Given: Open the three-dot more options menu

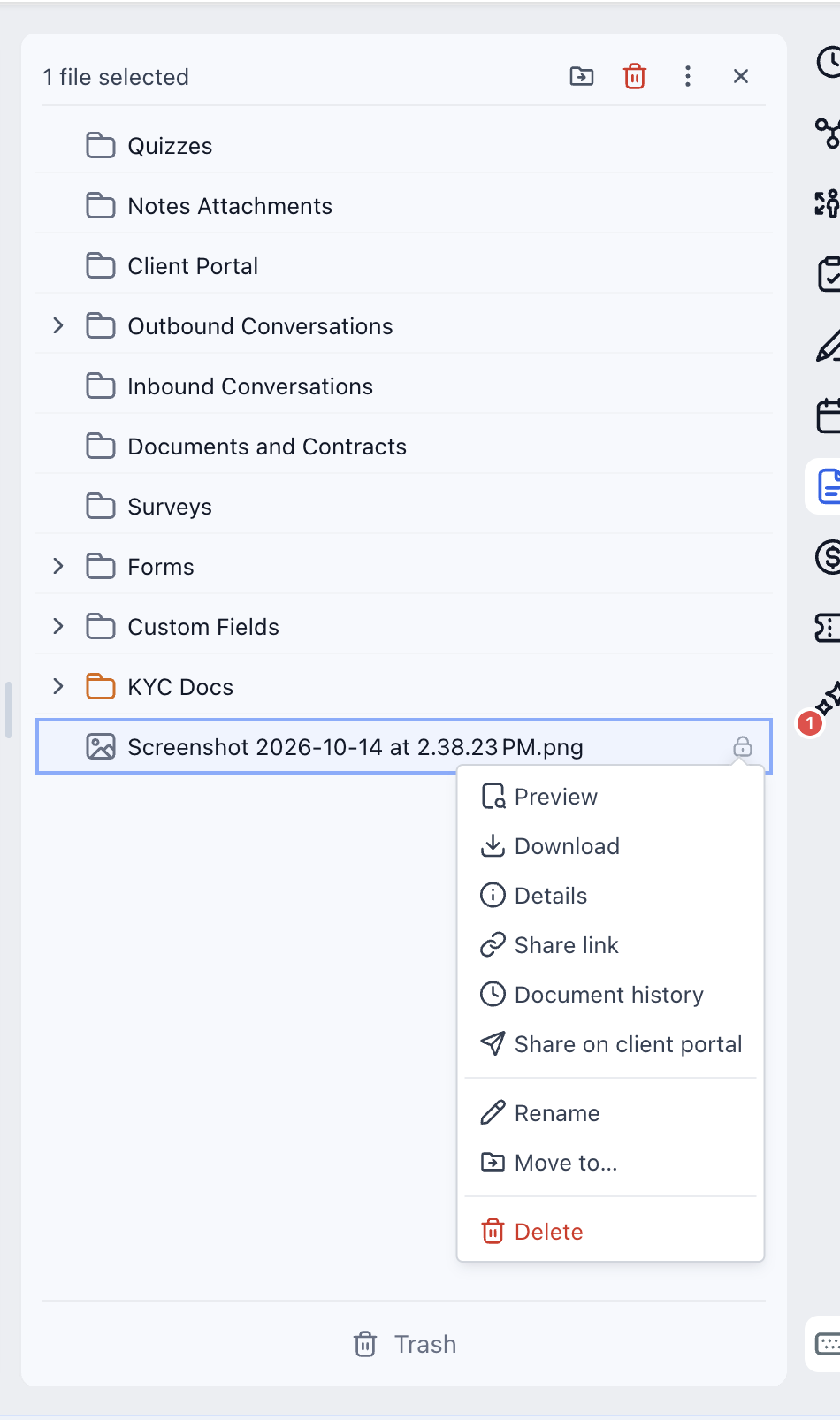Looking at the screenshot, I should (x=688, y=77).
